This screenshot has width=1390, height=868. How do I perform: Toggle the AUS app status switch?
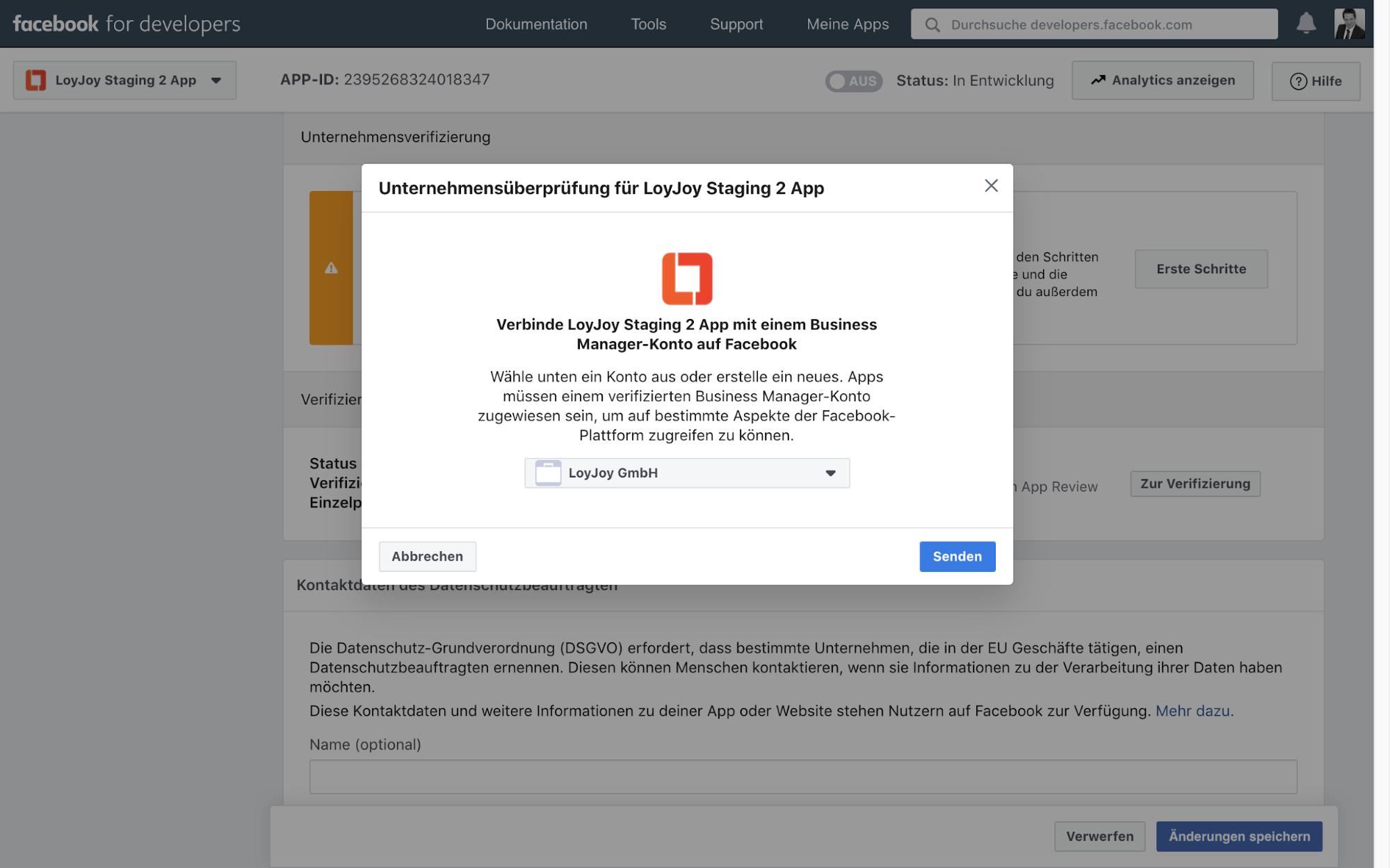tap(853, 81)
